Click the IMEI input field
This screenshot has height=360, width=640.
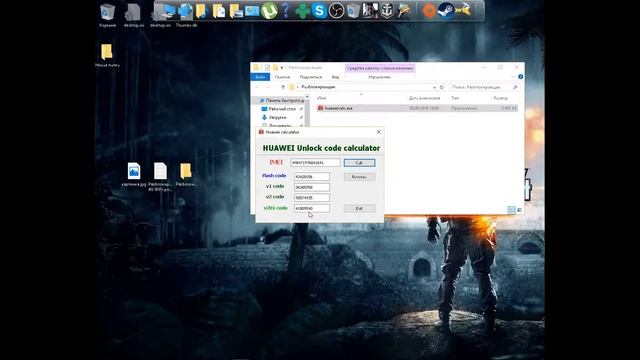(315, 162)
